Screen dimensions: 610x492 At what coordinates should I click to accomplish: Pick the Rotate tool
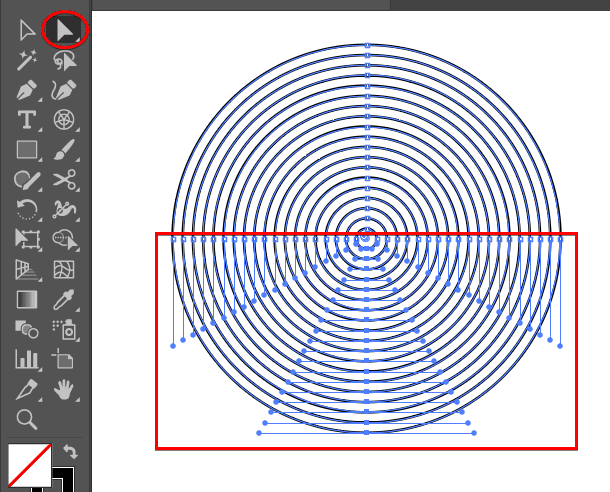tap(27, 210)
